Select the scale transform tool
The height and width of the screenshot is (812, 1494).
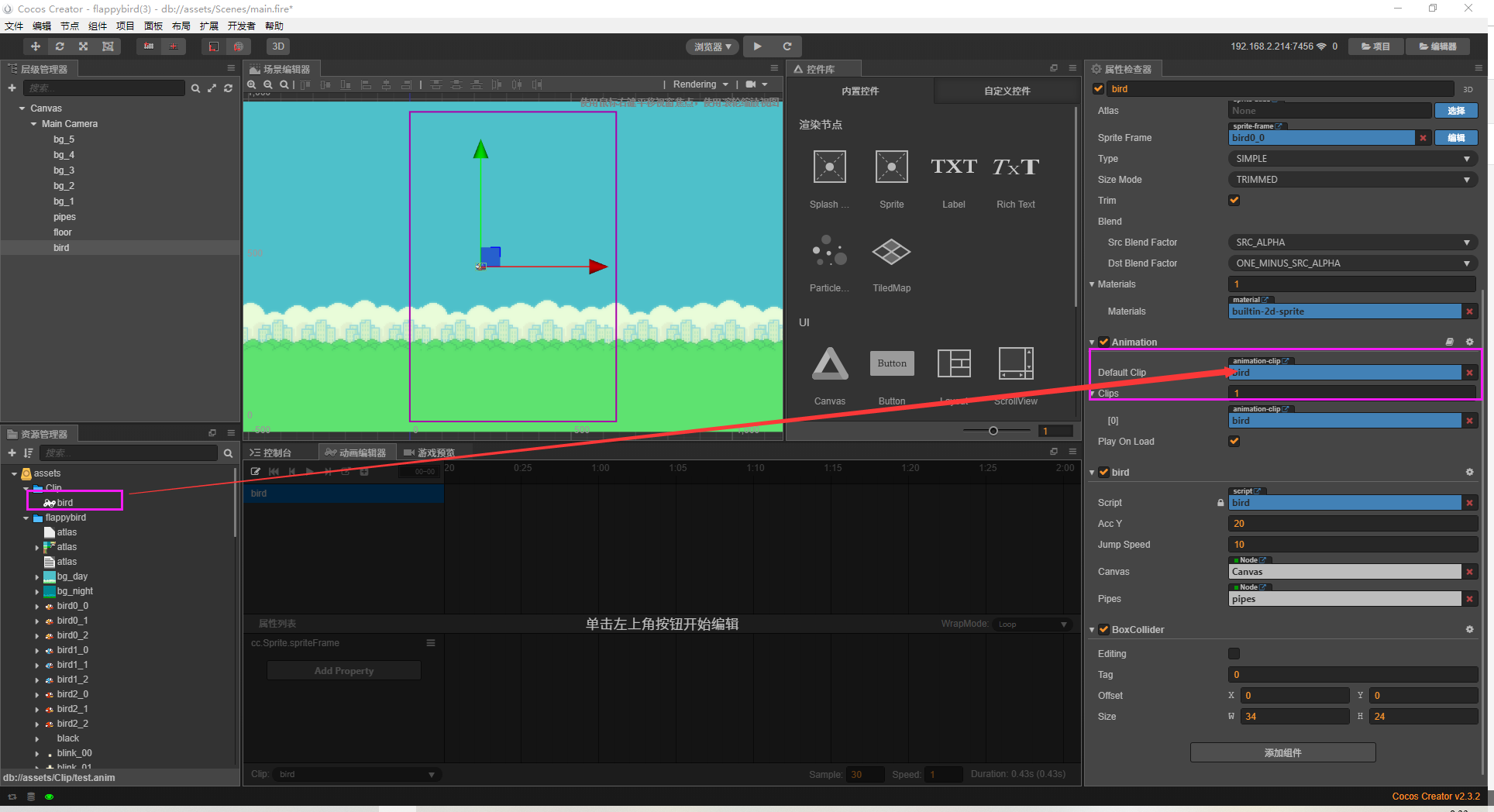point(84,46)
